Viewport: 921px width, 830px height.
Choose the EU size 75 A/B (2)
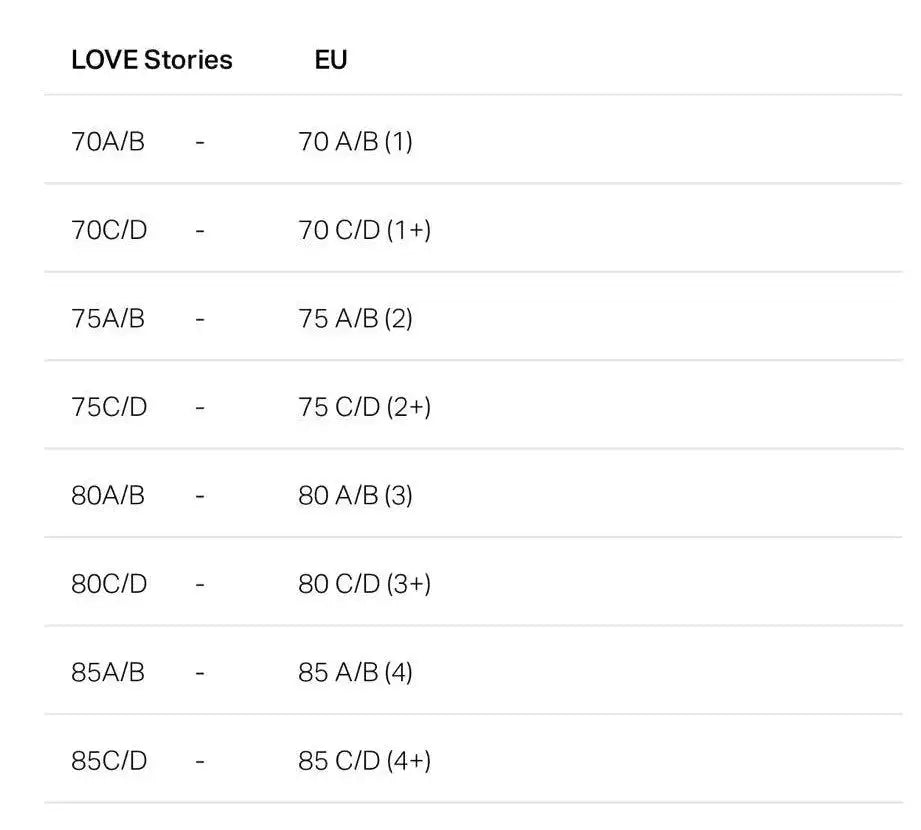tap(355, 319)
